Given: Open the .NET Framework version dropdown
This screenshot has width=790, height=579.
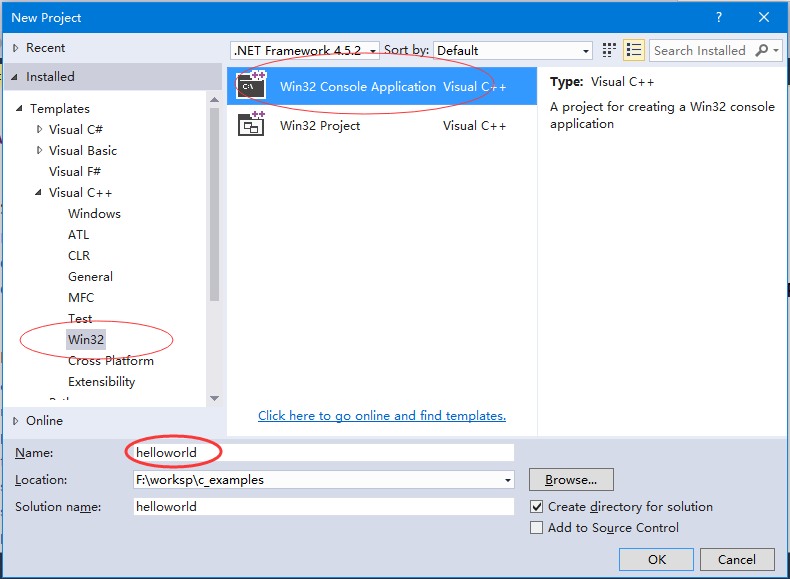Looking at the screenshot, I should click(305, 50).
